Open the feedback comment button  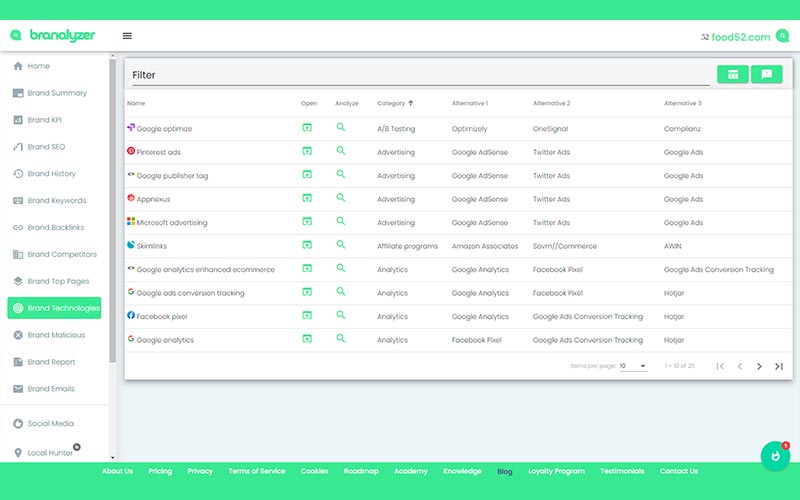(x=766, y=74)
